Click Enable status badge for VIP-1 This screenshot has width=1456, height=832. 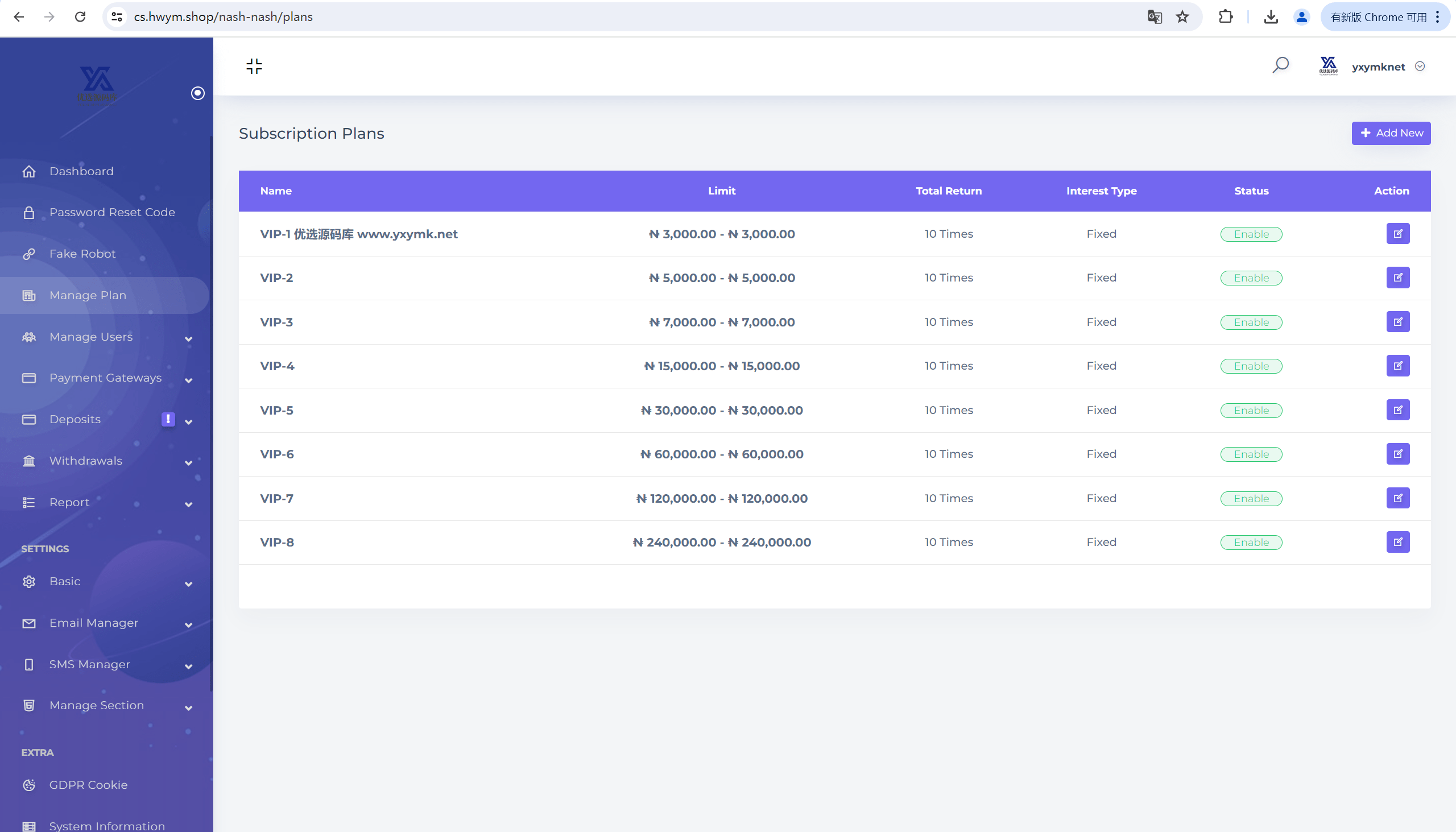point(1251,234)
